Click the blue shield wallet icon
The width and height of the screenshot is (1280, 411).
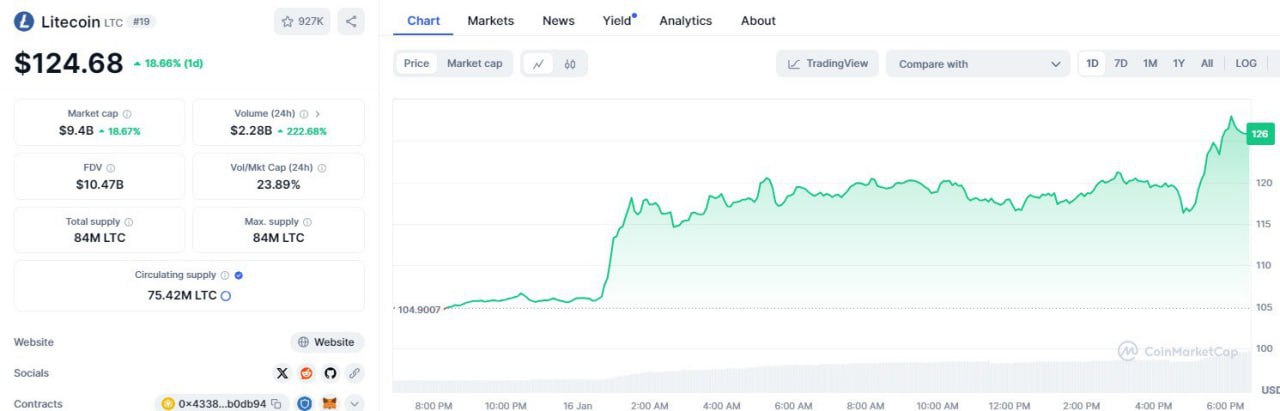click(x=305, y=404)
